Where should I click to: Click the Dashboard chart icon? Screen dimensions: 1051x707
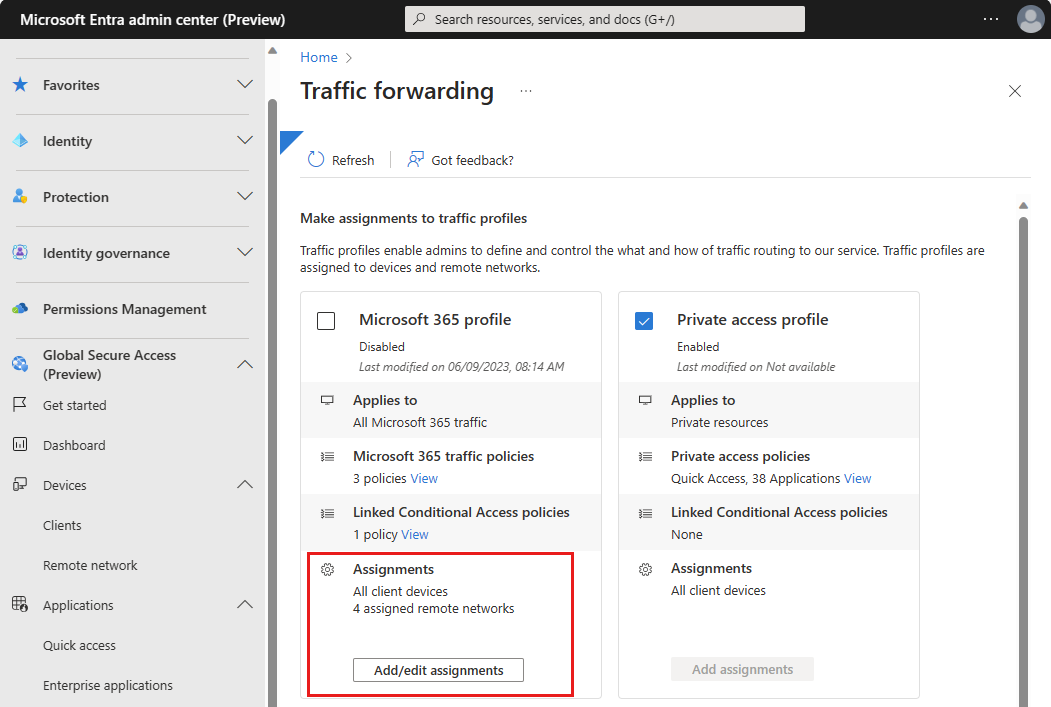click(x=20, y=444)
